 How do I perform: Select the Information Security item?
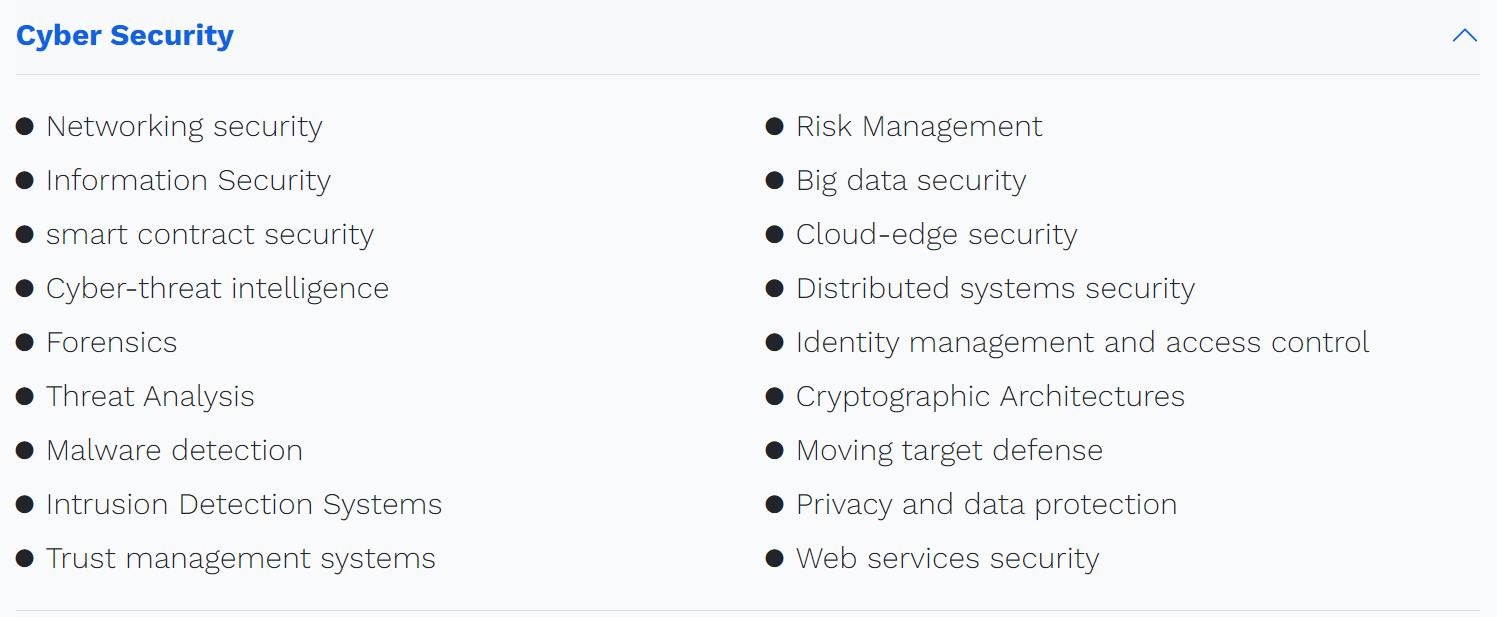tap(188, 181)
